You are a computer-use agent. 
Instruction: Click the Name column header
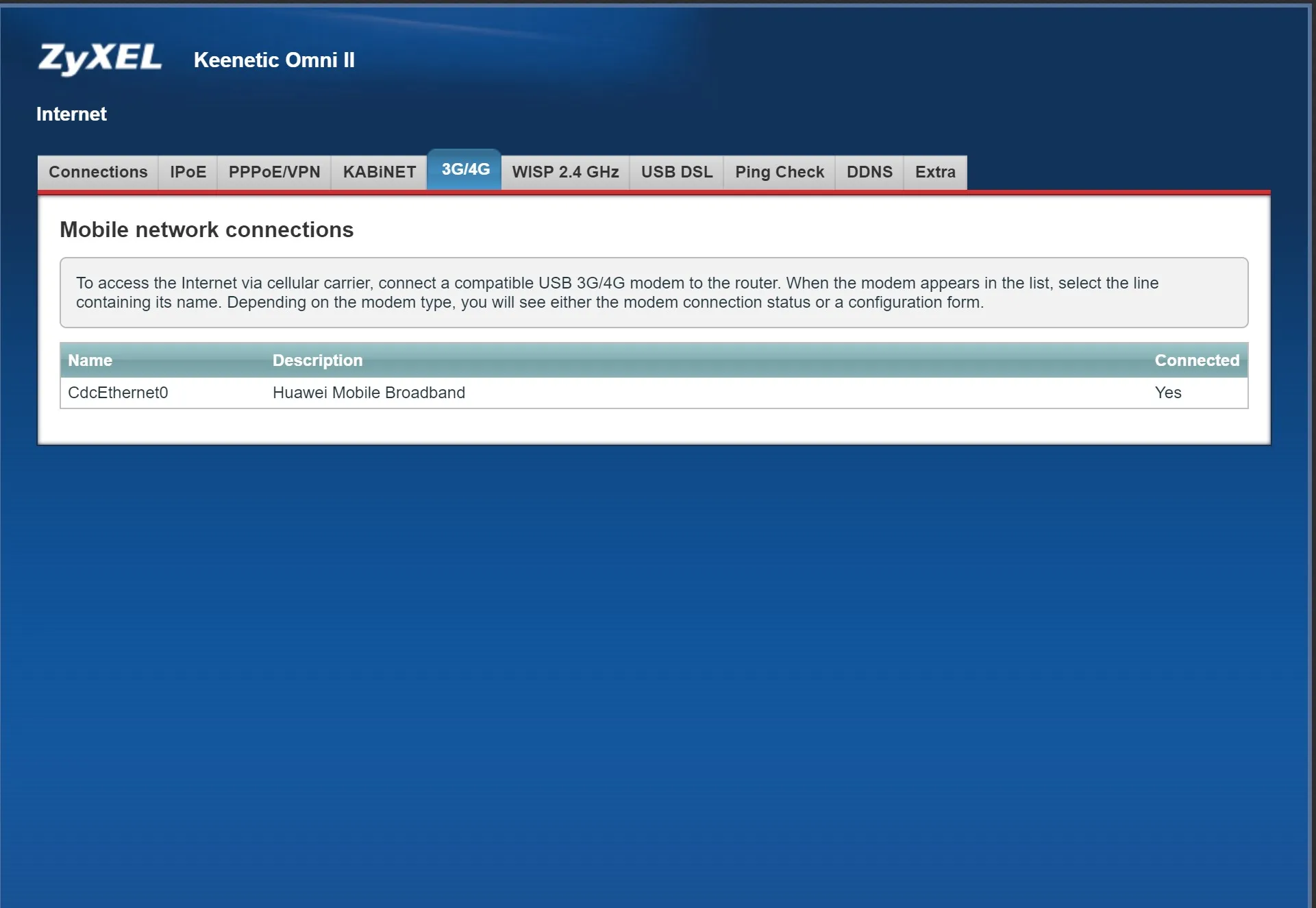pos(90,360)
